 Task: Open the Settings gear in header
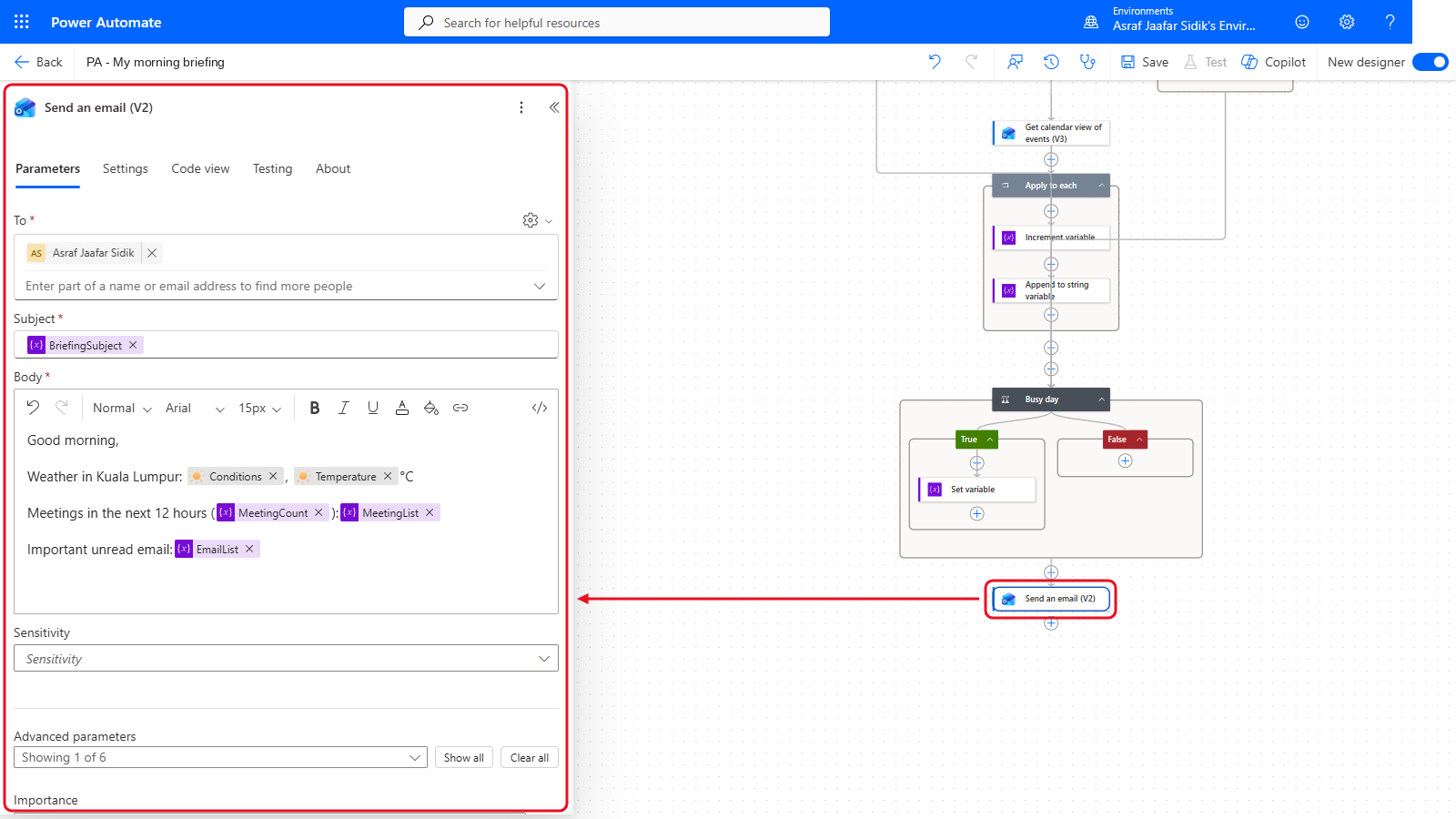[x=1347, y=22]
